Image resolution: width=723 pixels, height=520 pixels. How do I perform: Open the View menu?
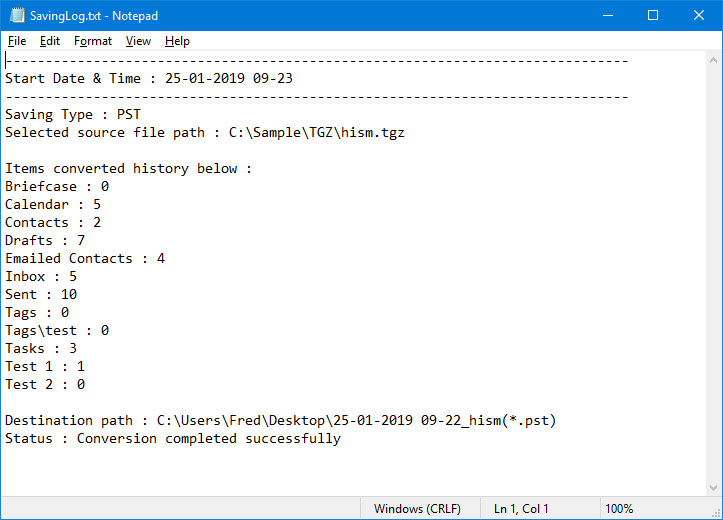pos(138,41)
